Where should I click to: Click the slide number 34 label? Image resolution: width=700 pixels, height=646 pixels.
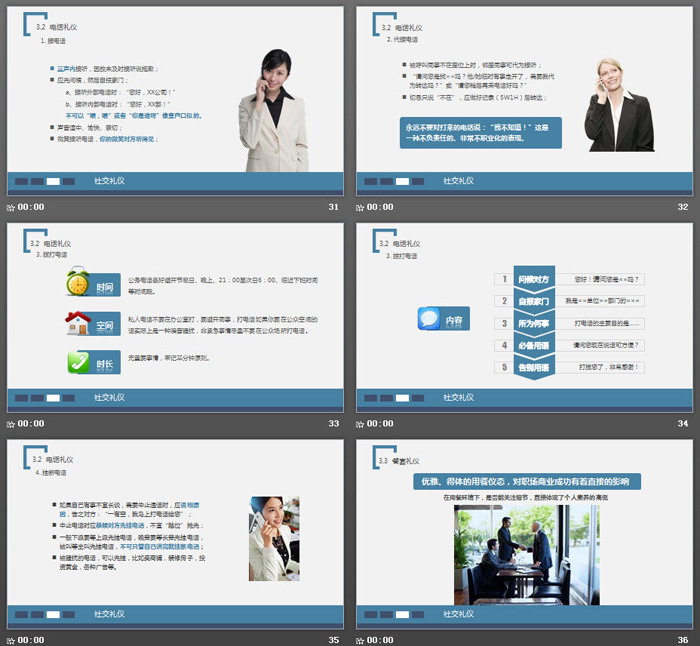(x=682, y=424)
